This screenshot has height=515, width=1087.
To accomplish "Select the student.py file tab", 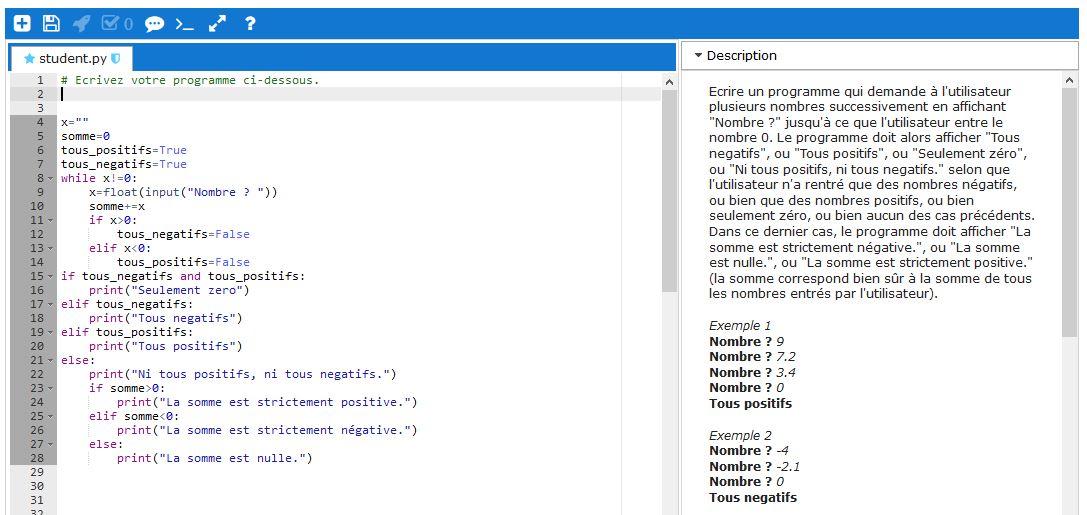I will click(71, 59).
